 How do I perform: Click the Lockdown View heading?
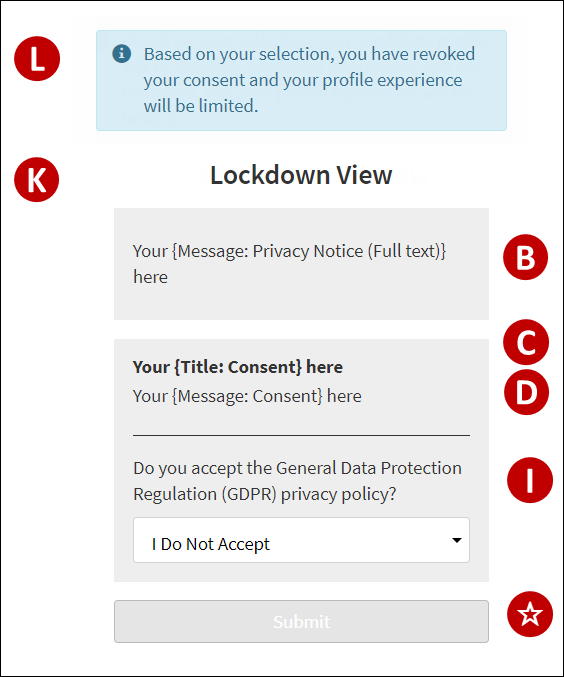(x=301, y=175)
